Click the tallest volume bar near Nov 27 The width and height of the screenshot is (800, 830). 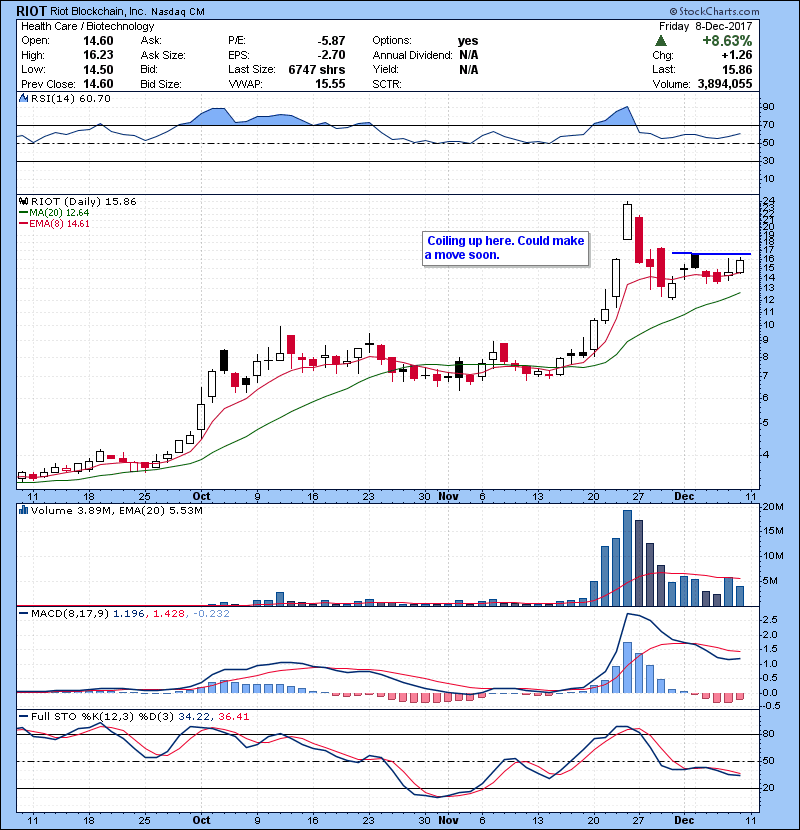(627, 558)
